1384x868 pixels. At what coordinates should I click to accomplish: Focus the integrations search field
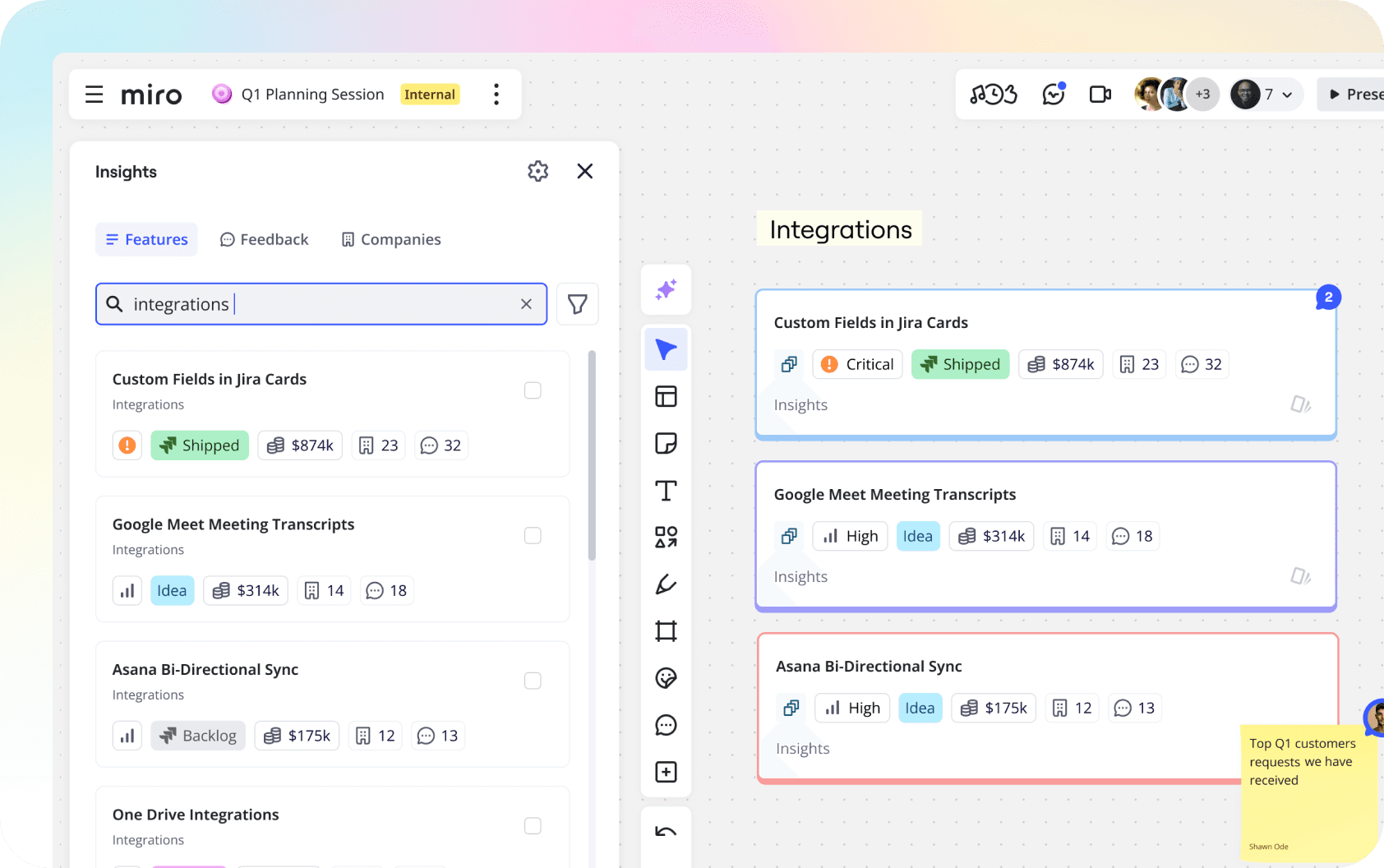(321, 304)
